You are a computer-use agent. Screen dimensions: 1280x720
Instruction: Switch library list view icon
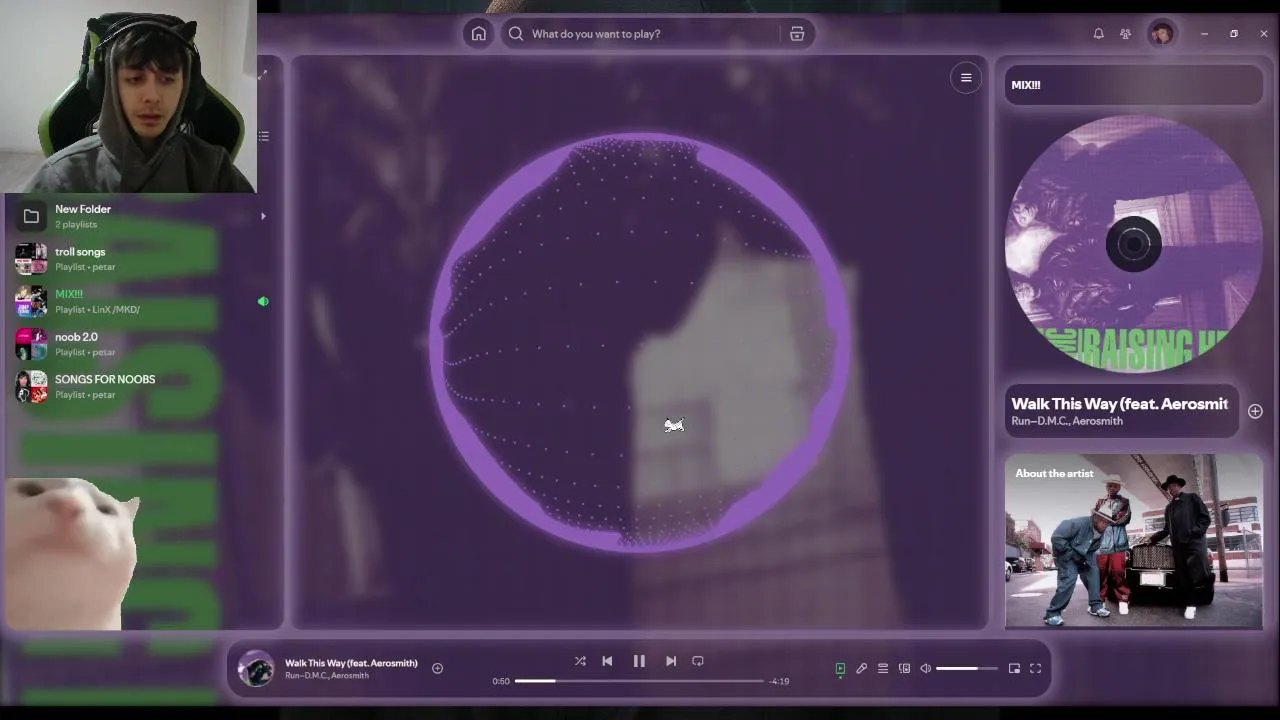263,136
